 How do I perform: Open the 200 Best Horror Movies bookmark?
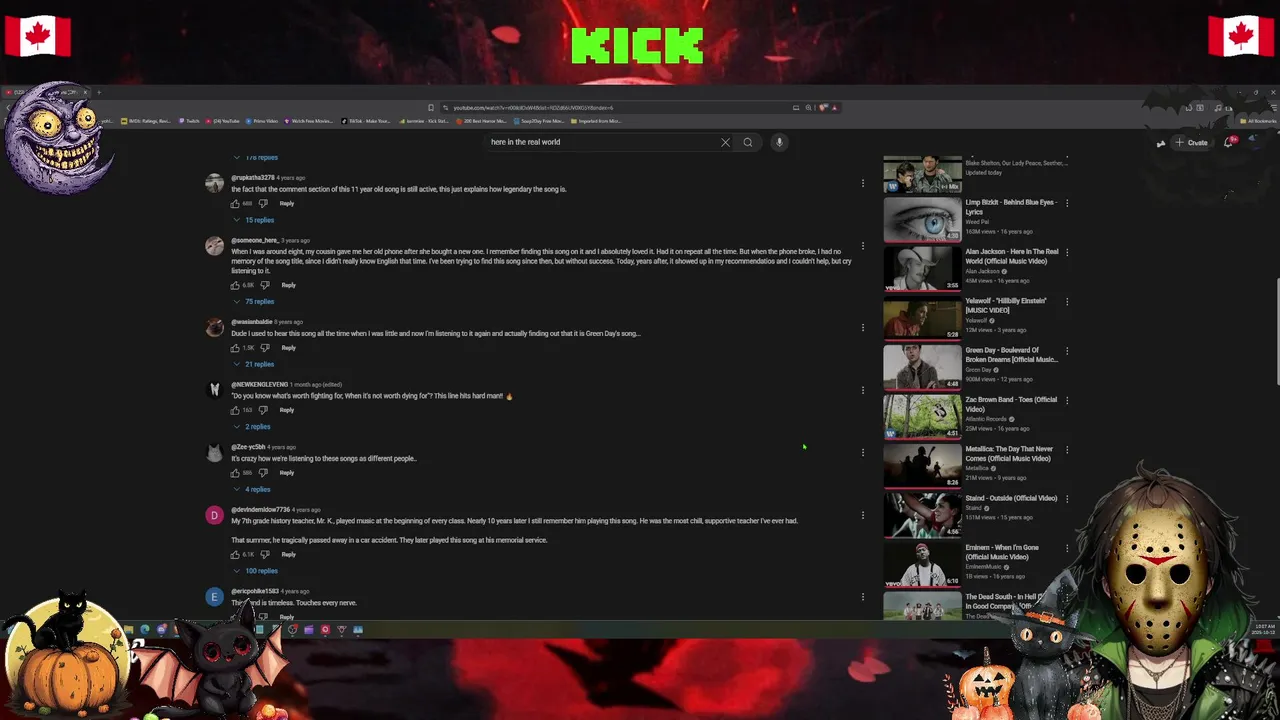[x=482, y=121]
